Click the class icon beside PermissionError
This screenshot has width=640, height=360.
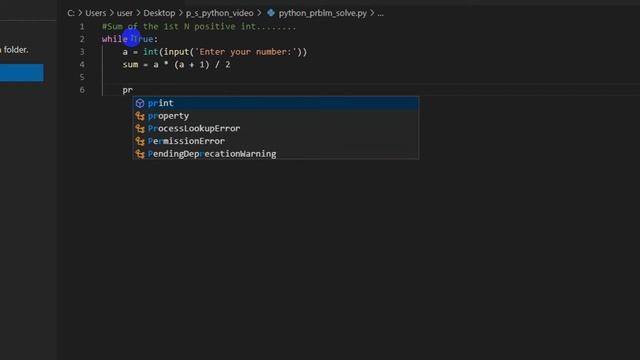pyautogui.click(x=140, y=141)
